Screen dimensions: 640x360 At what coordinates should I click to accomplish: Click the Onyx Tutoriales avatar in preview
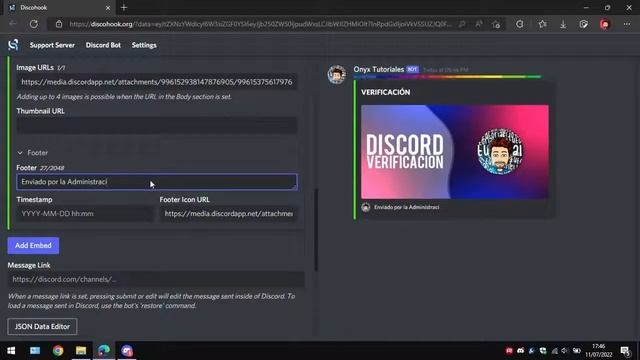tap(337, 74)
